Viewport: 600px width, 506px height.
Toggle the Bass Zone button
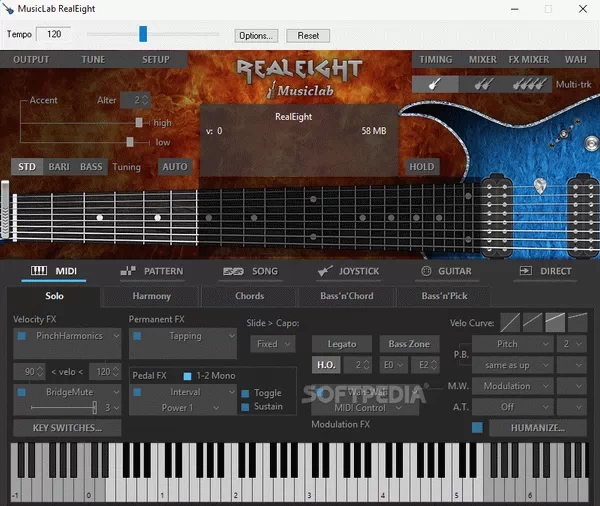point(409,344)
